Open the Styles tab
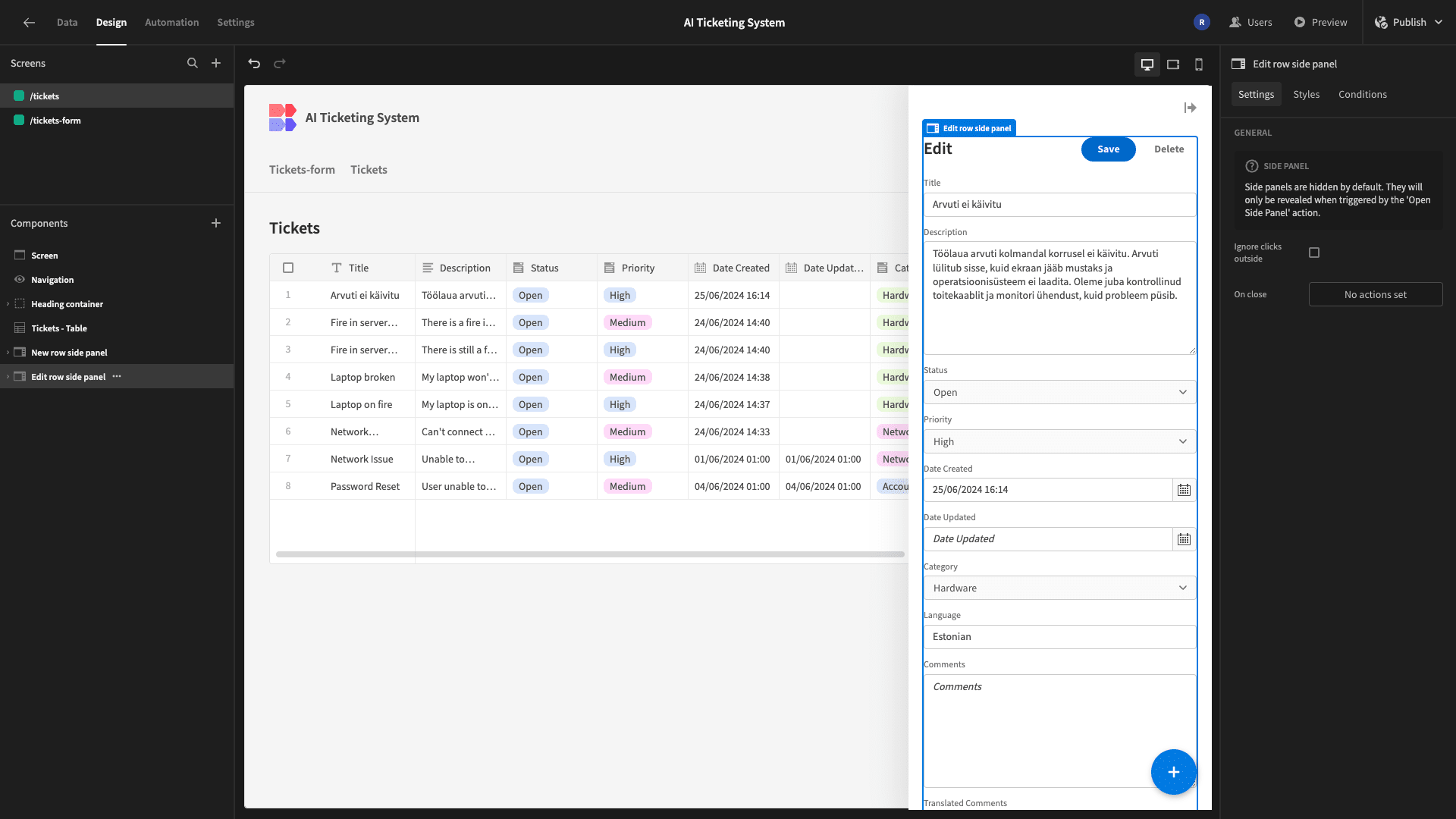 [x=1306, y=95]
